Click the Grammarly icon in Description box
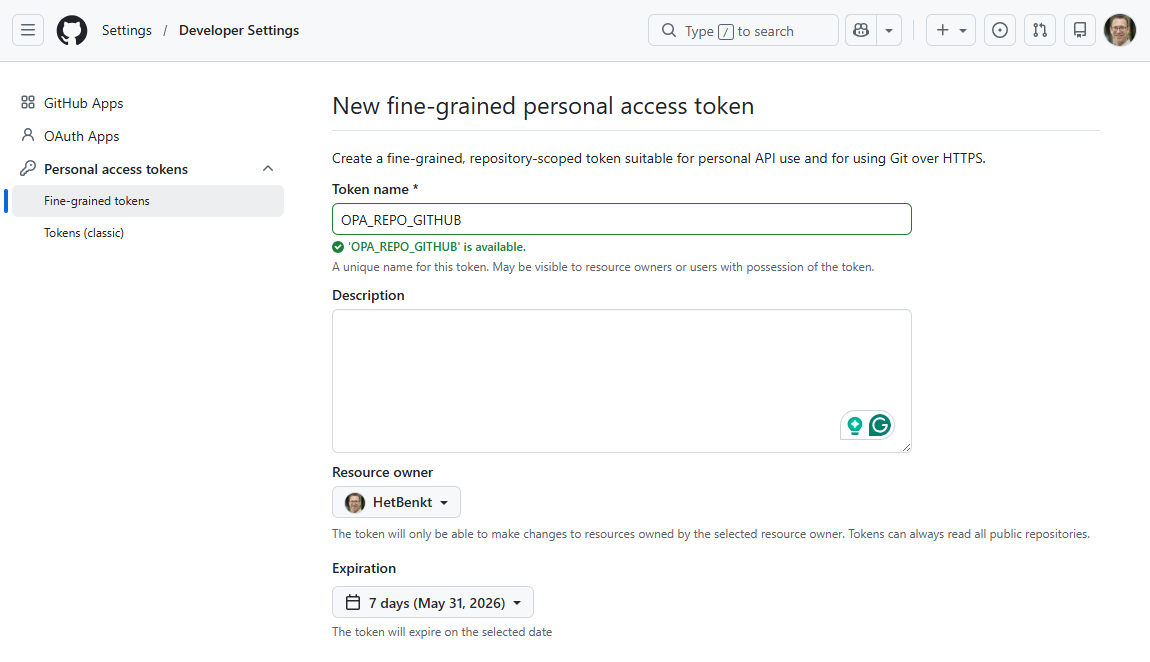 click(x=880, y=425)
